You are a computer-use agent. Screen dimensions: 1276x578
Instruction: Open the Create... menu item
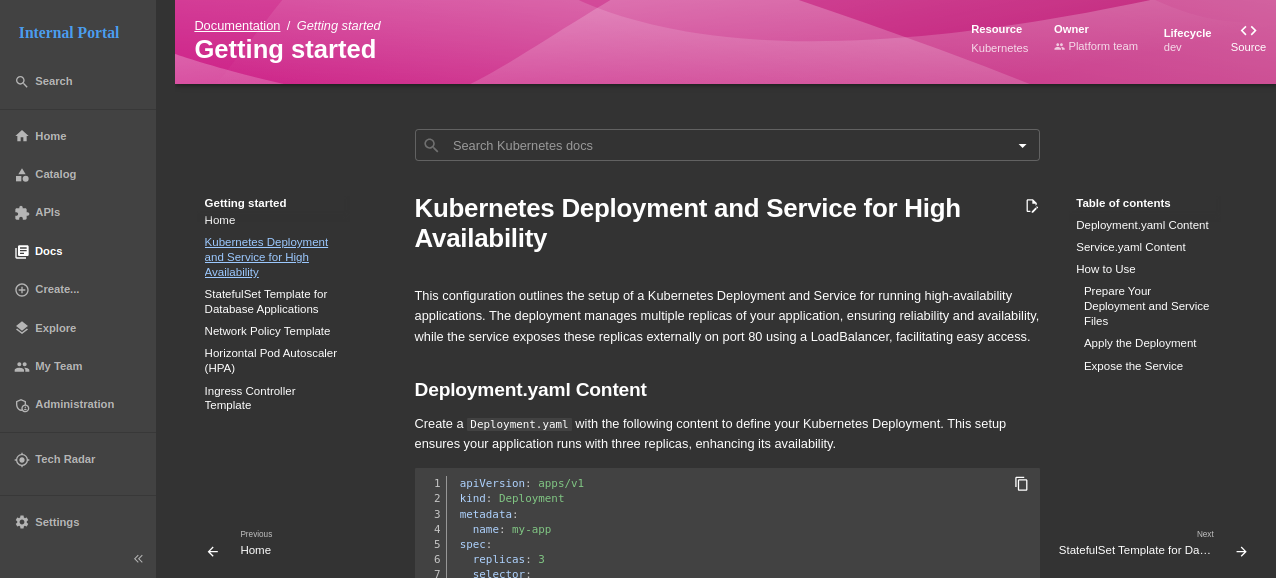tap(56, 290)
